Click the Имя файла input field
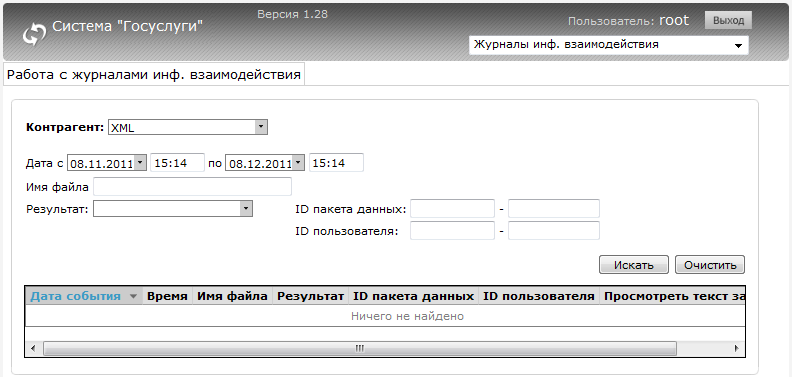Screen dimensions: 792x377 [192, 186]
